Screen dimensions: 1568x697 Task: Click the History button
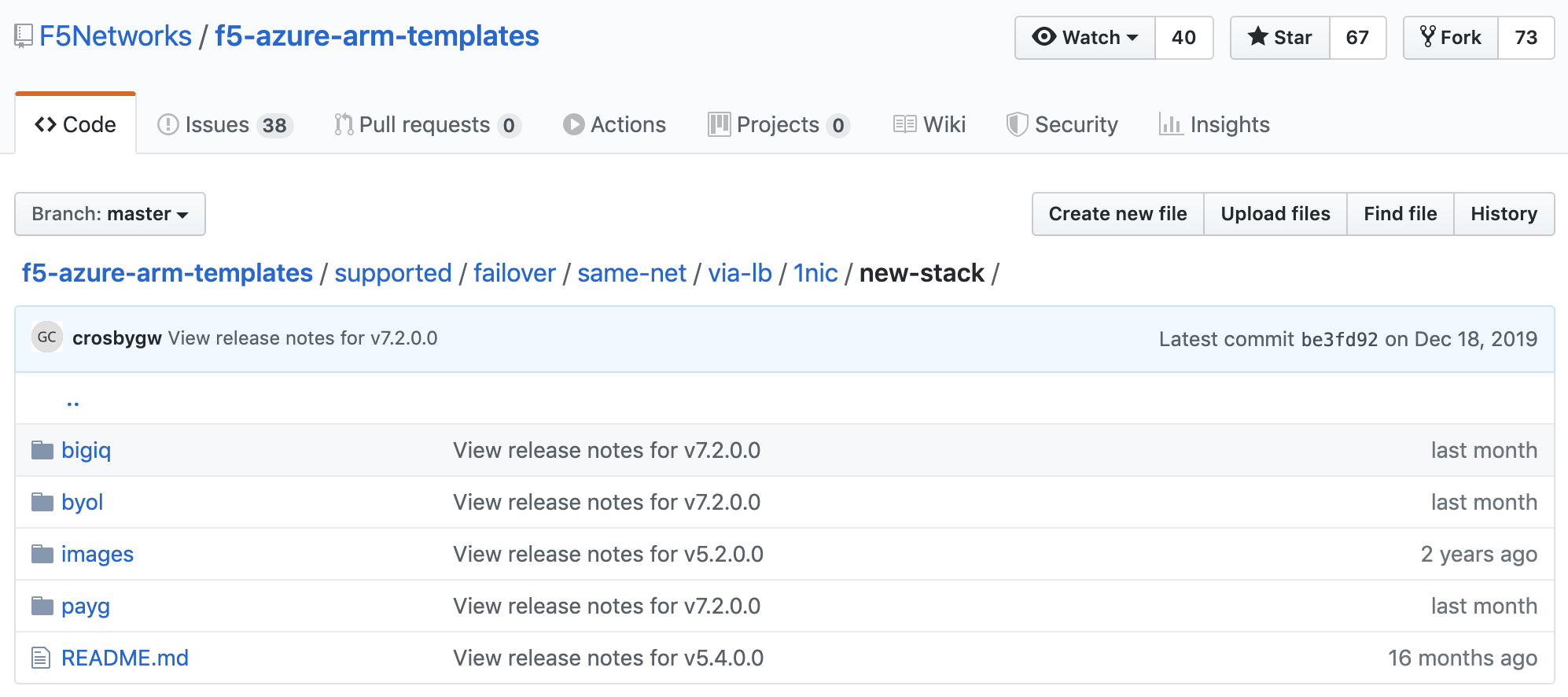tap(1504, 214)
